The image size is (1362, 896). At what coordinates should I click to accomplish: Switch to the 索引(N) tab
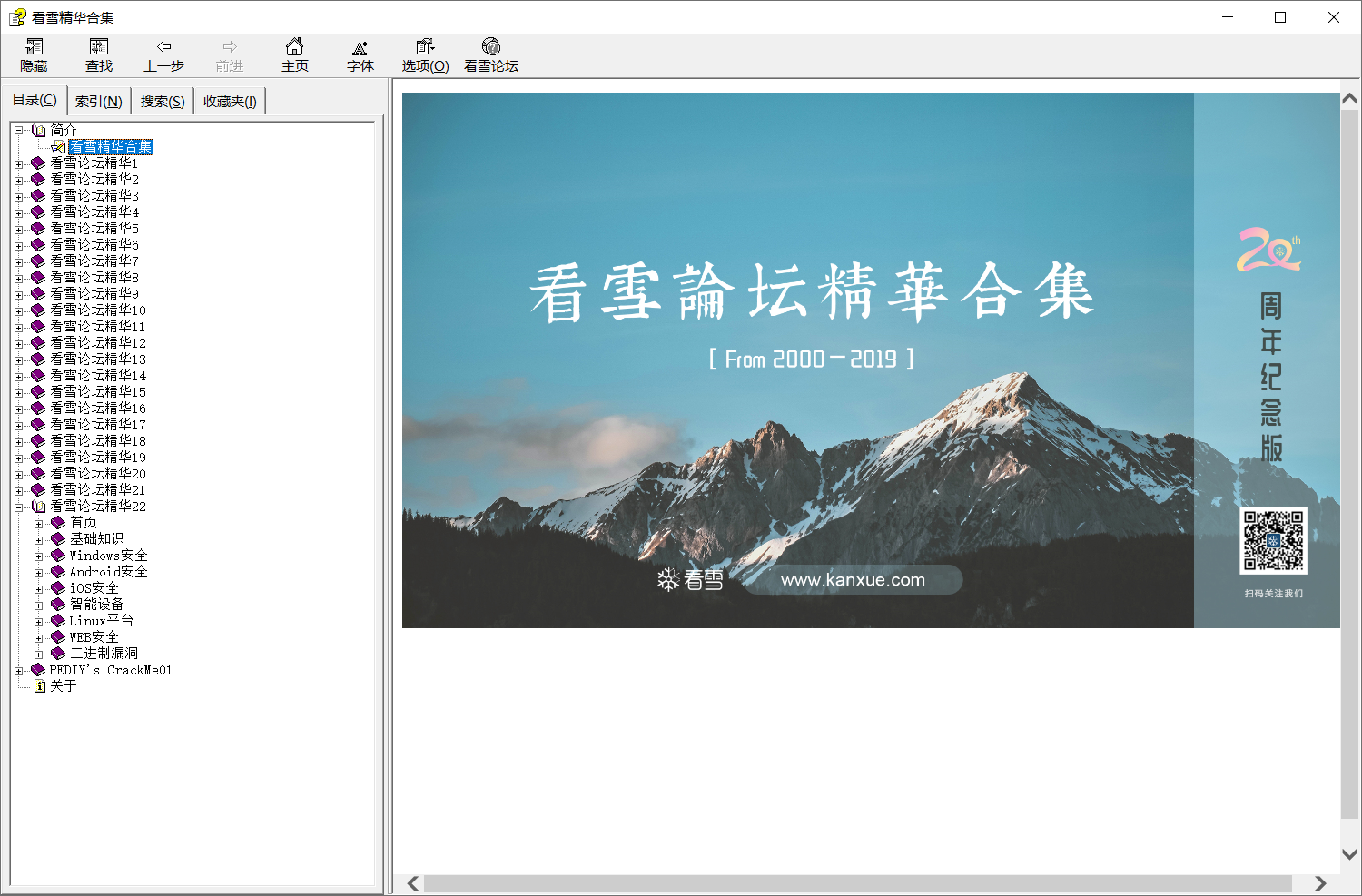coord(99,102)
